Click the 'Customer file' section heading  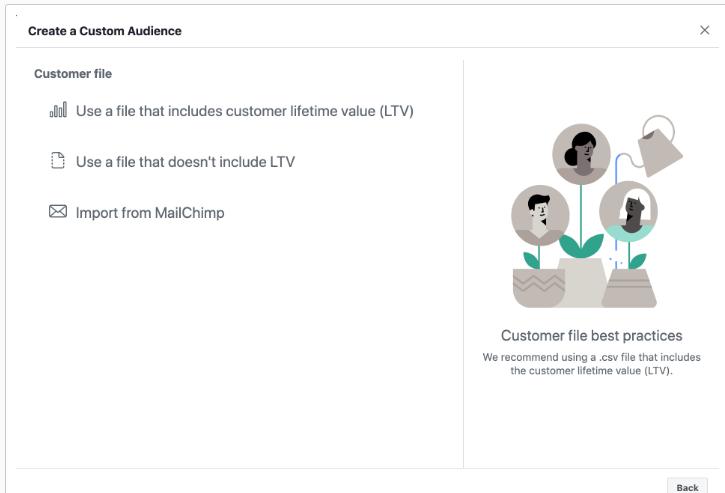73,74
